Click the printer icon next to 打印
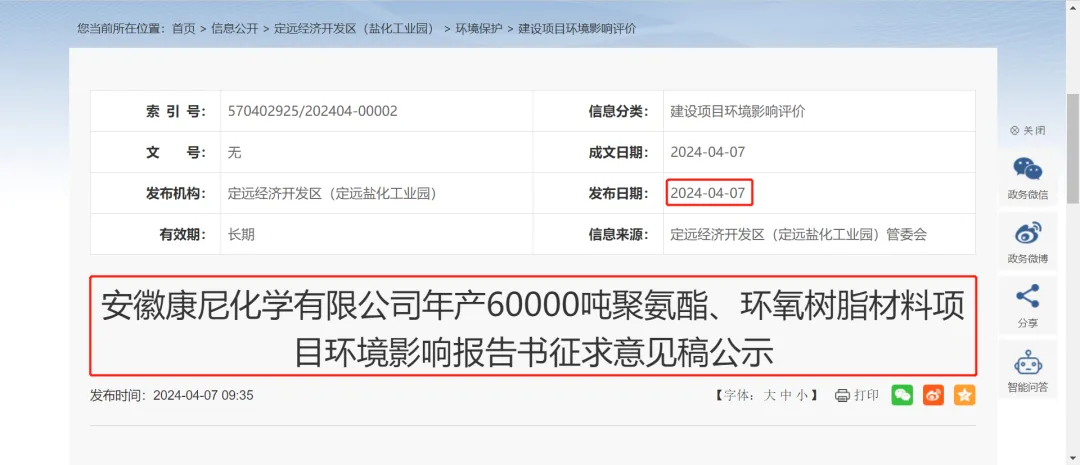 coord(842,395)
